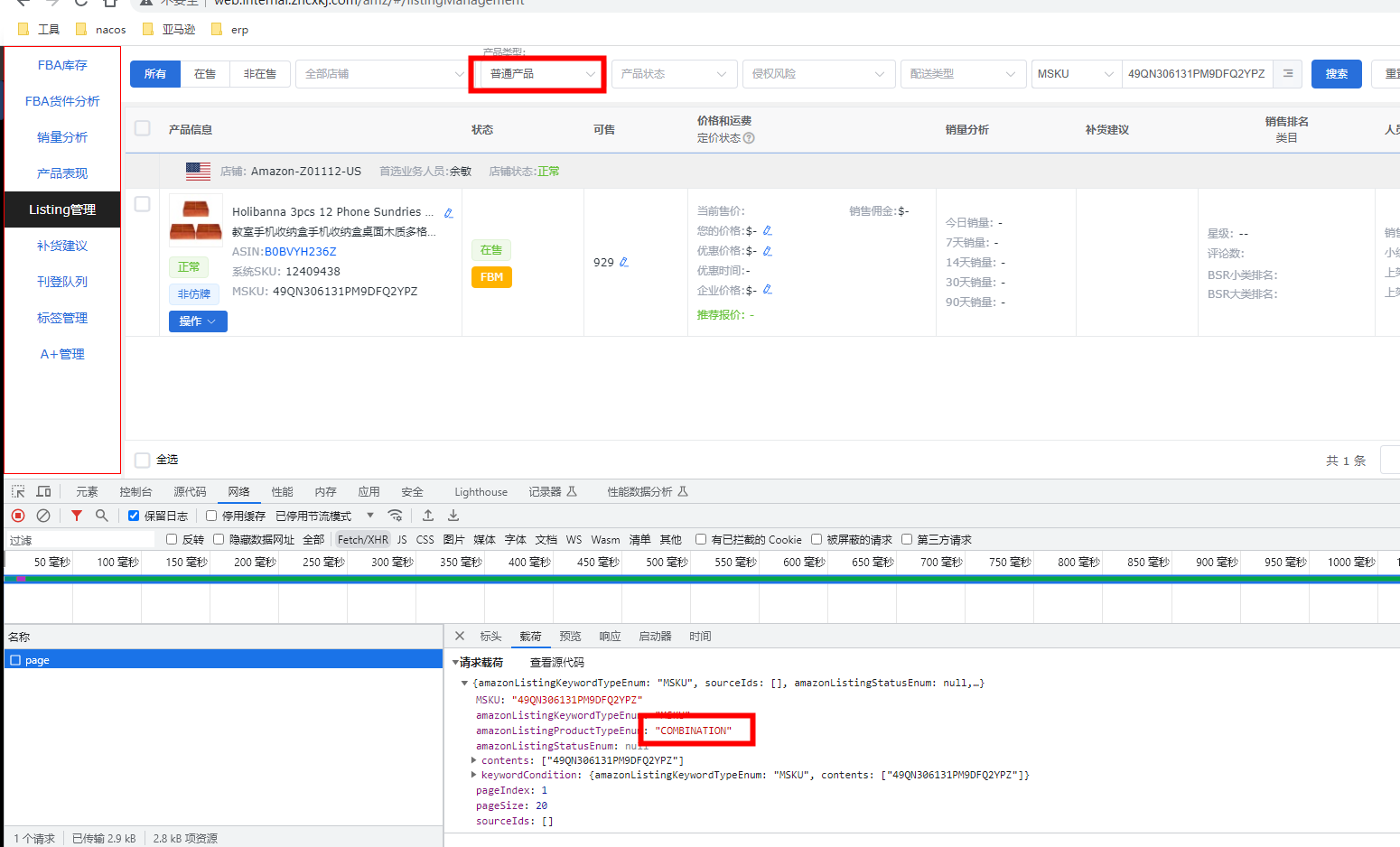The height and width of the screenshot is (847, 1400).
Task: Tick the table header select-all checkbox
Action: [143, 128]
